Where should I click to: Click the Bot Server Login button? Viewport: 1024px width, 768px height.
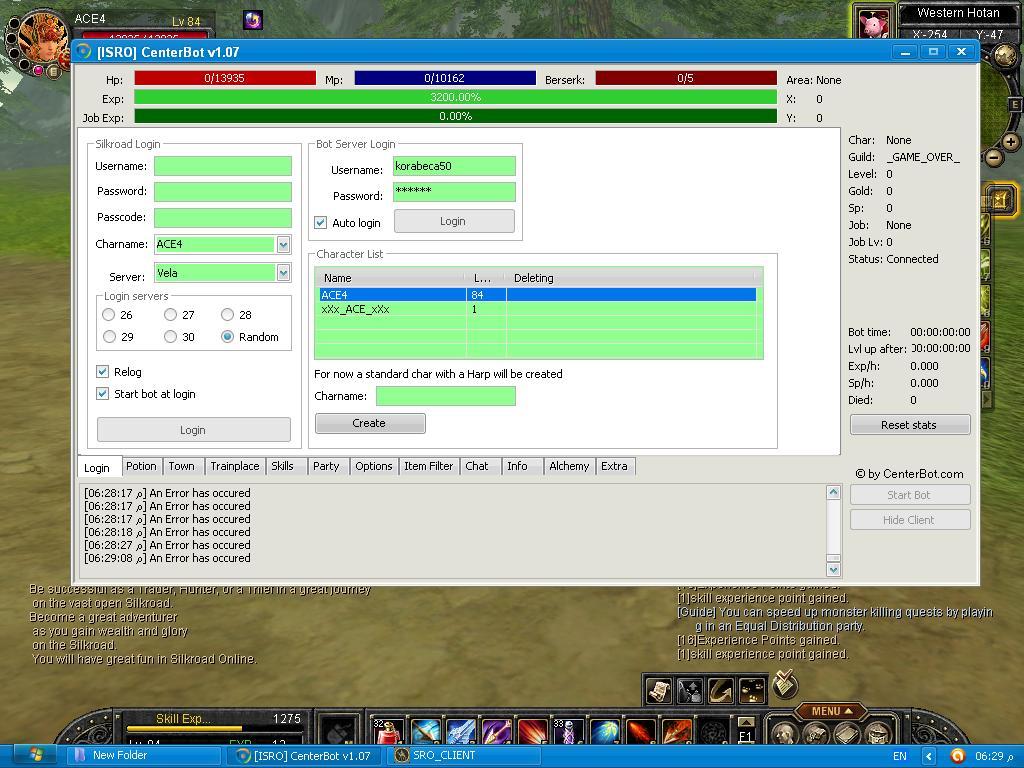coord(454,221)
